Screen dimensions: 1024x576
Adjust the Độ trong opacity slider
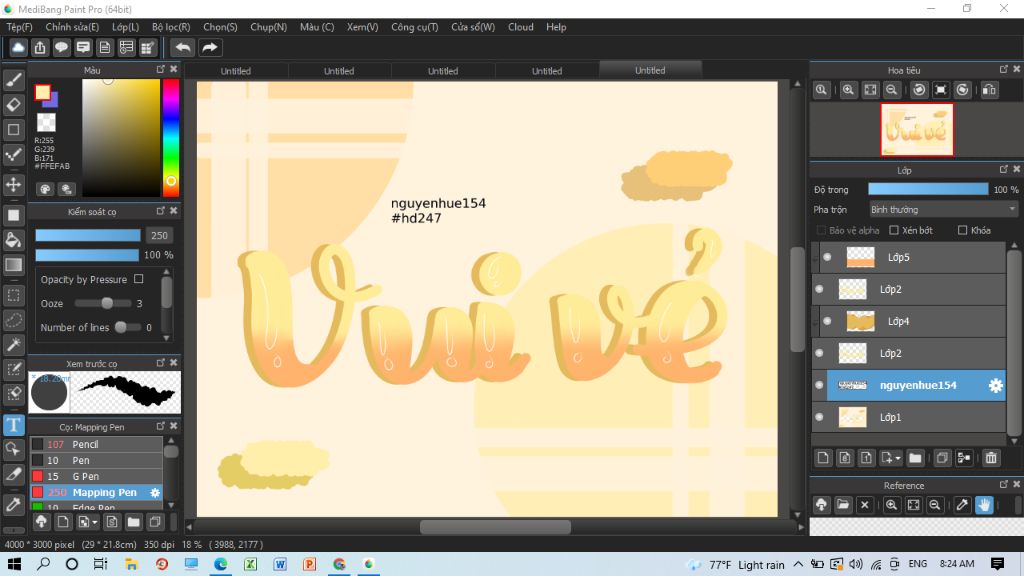point(928,189)
